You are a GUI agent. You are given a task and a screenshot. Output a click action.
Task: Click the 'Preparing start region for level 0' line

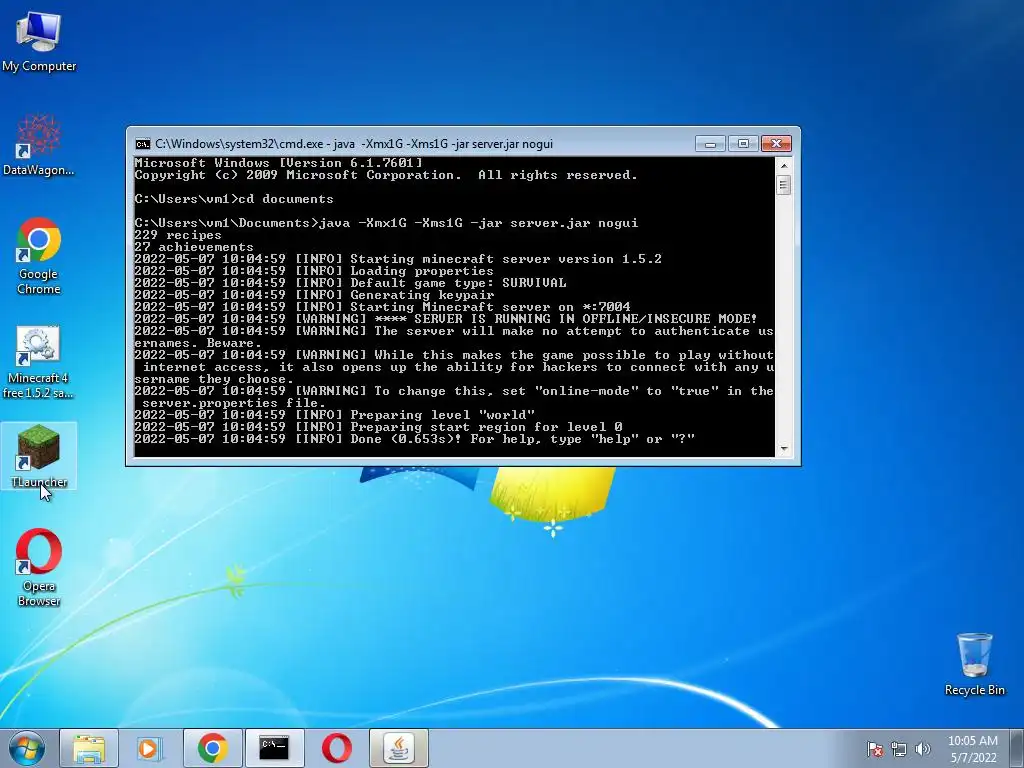tap(378, 427)
